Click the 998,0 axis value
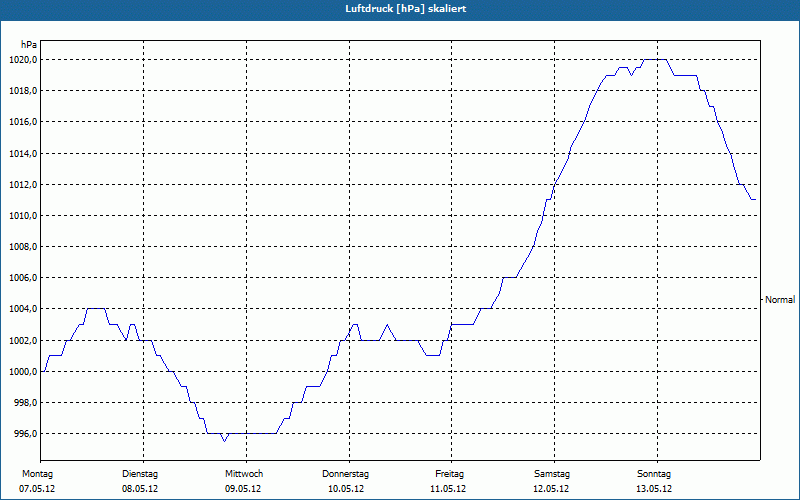This screenshot has width=800, height=500. (25, 403)
